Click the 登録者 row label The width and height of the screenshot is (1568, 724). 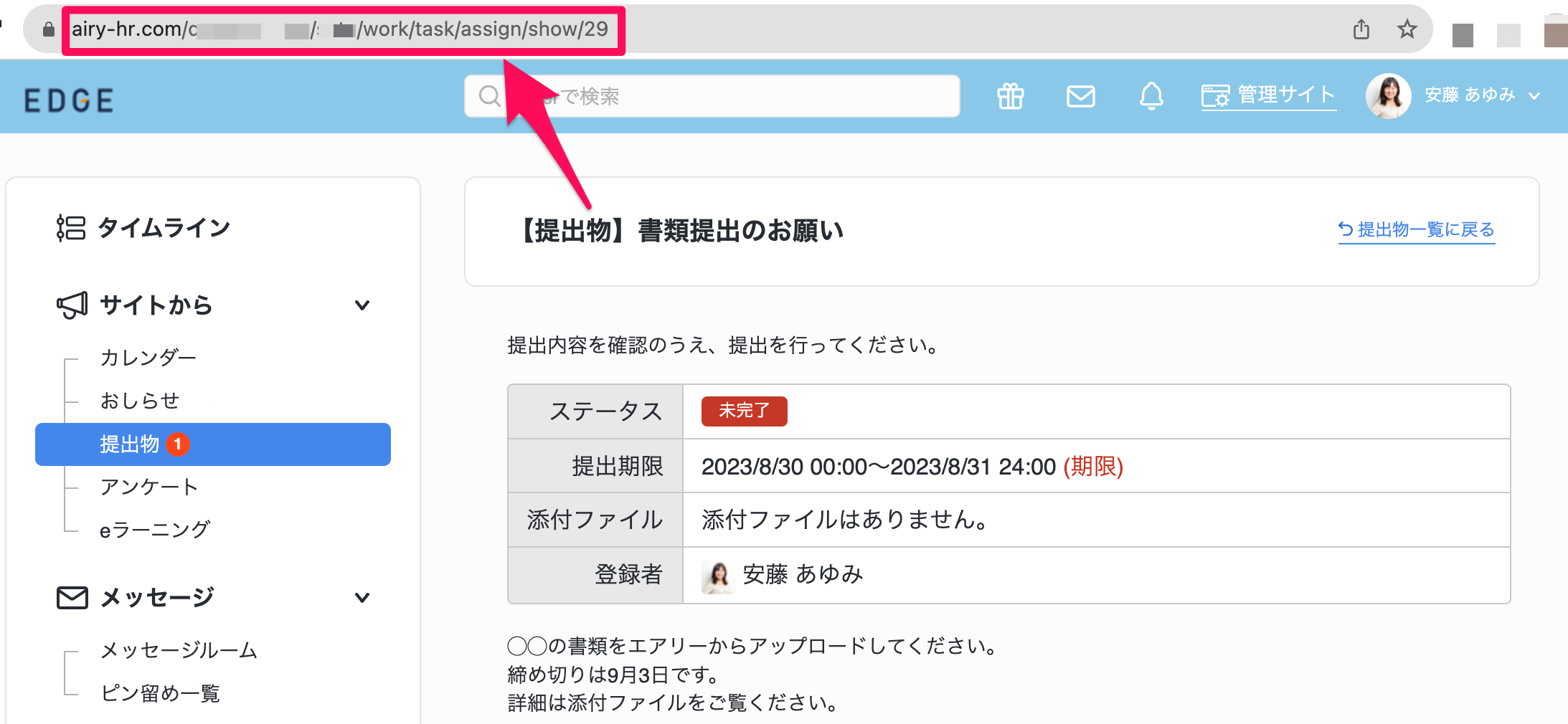point(628,575)
